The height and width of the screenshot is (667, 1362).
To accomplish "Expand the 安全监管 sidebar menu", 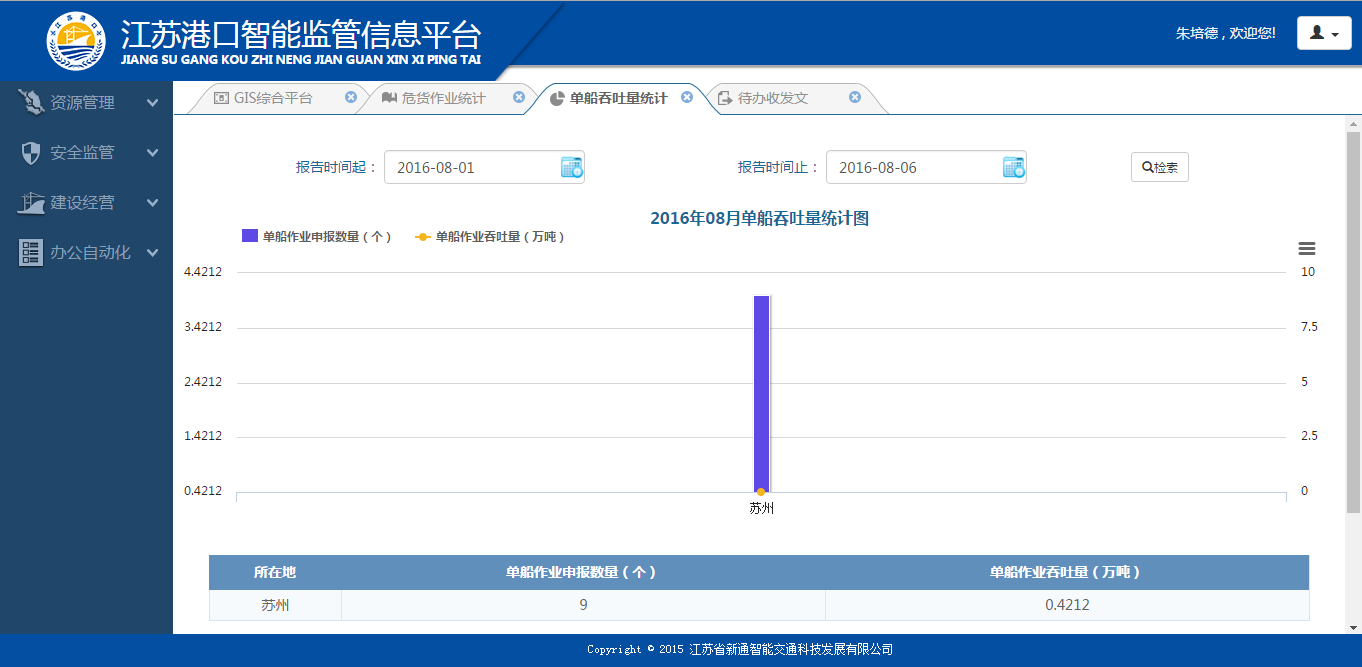I will [x=86, y=153].
